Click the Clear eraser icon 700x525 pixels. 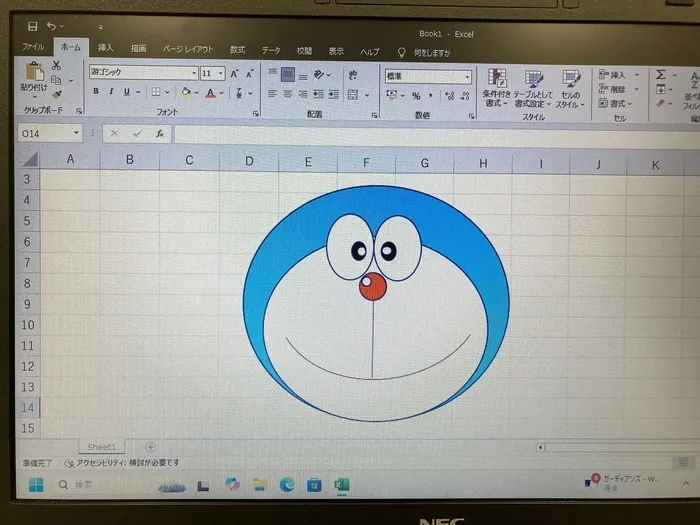click(x=661, y=104)
